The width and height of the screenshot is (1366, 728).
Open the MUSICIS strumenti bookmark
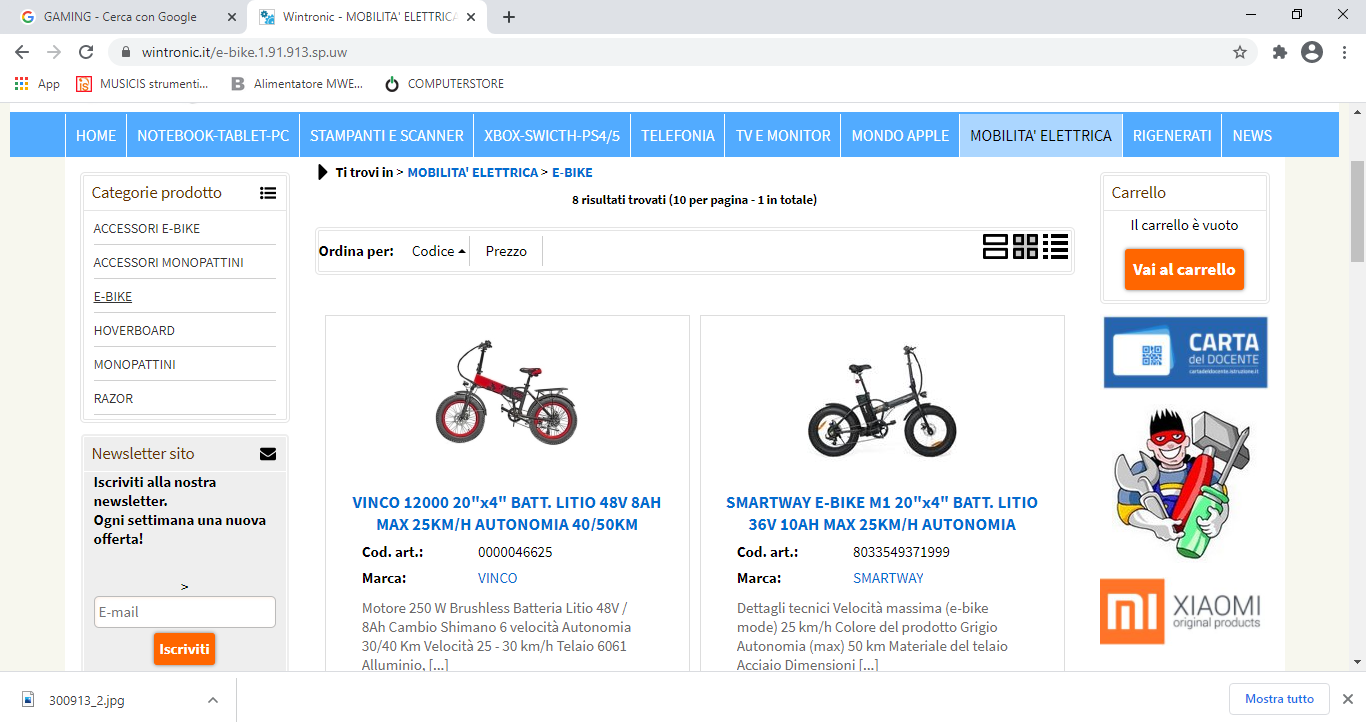(x=143, y=84)
